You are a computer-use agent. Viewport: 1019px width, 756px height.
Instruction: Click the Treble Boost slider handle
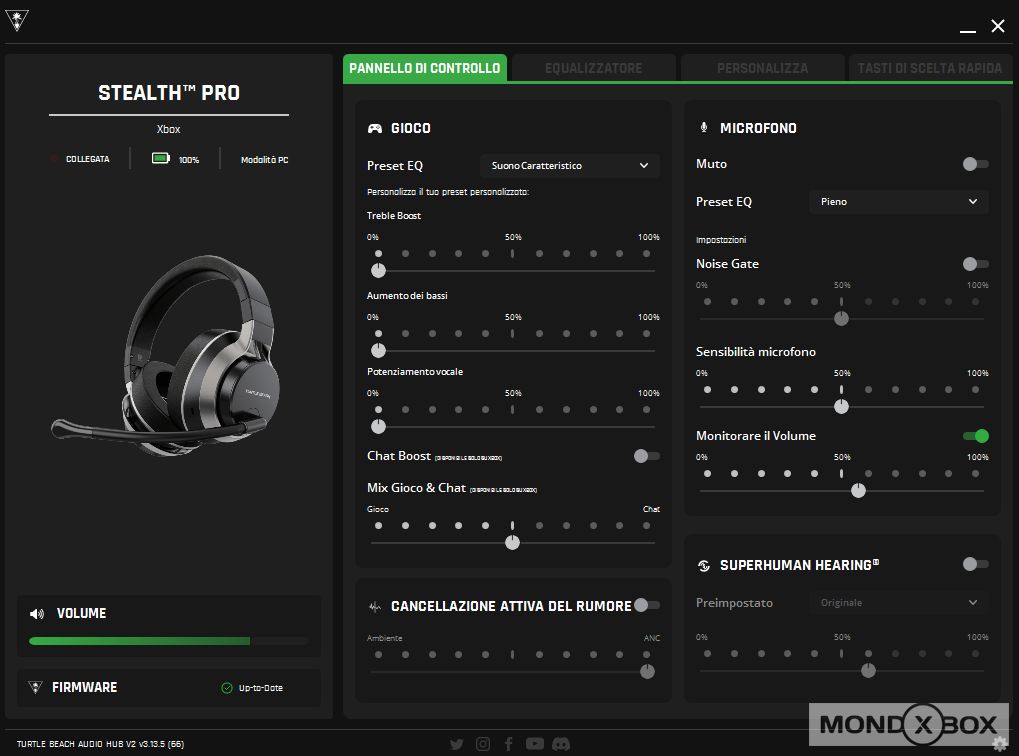[378, 270]
